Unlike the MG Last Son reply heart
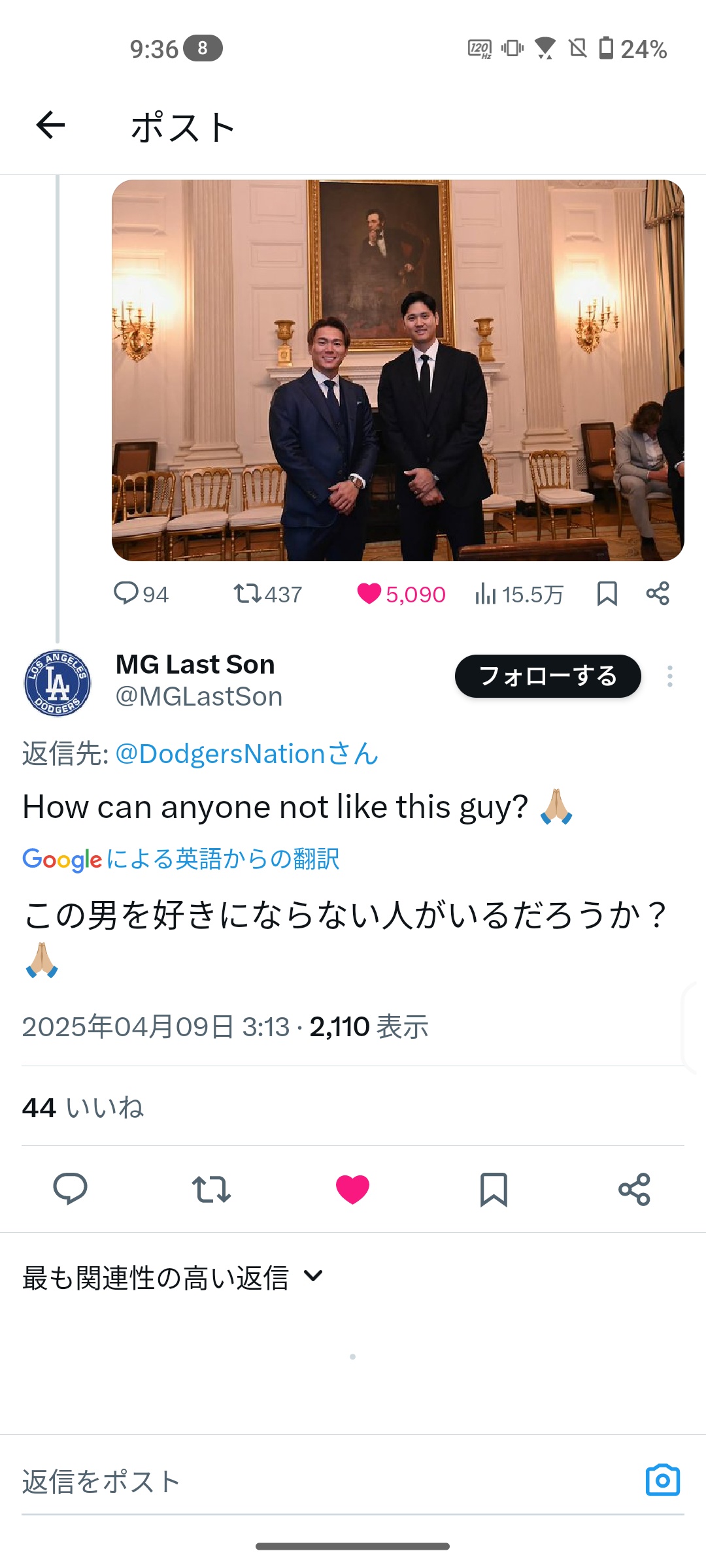This screenshot has width=706, height=1568. tap(352, 1189)
